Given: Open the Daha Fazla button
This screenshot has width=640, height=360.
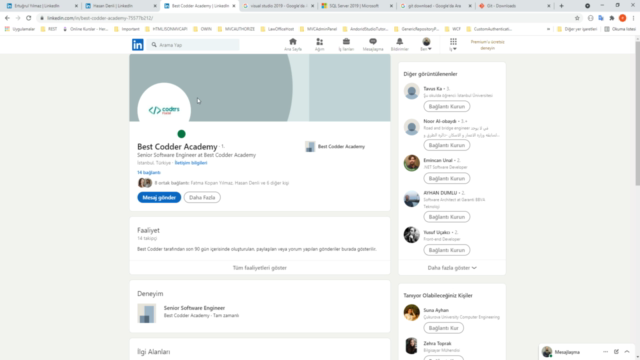Looking at the screenshot, I should (202, 198).
